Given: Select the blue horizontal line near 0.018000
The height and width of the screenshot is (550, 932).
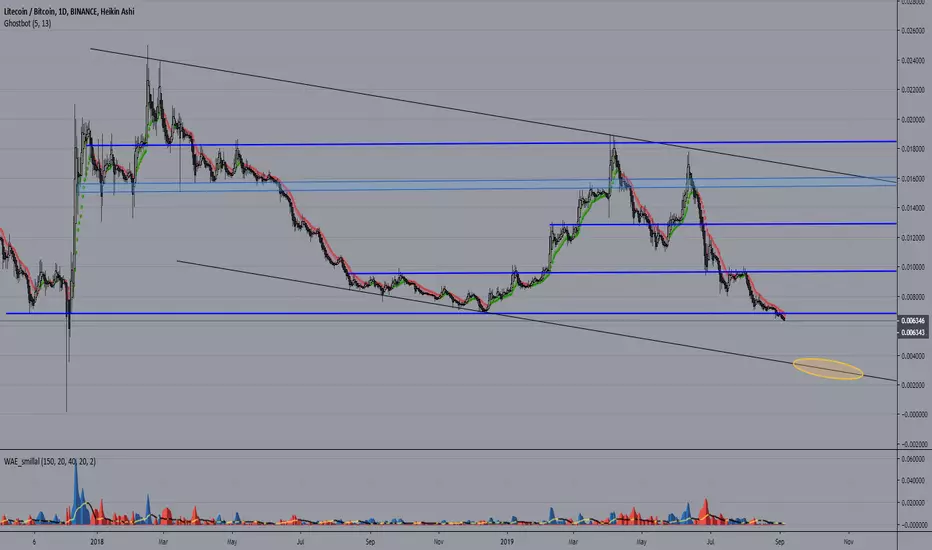Looking at the screenshot, I should click(492, 143).
